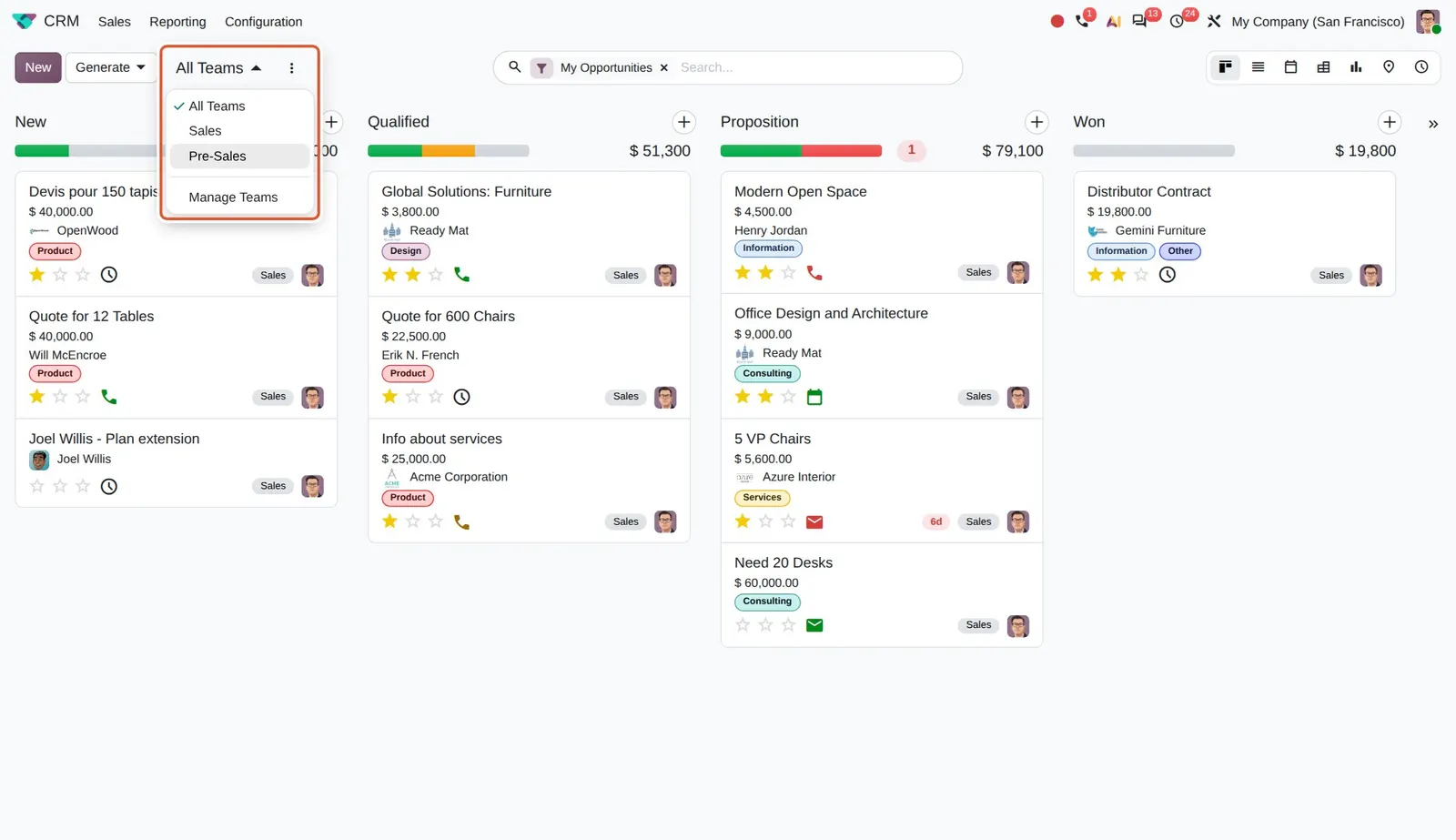Remove the My Opportunities filter
This screenshot has height=840, width=1456.
point(664,68)
